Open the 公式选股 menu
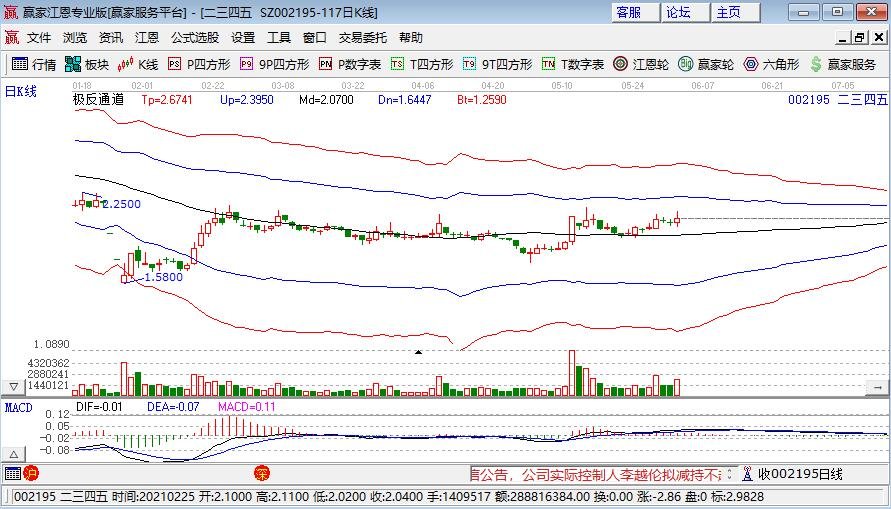 pyautogui.click(x=195, y=38)
